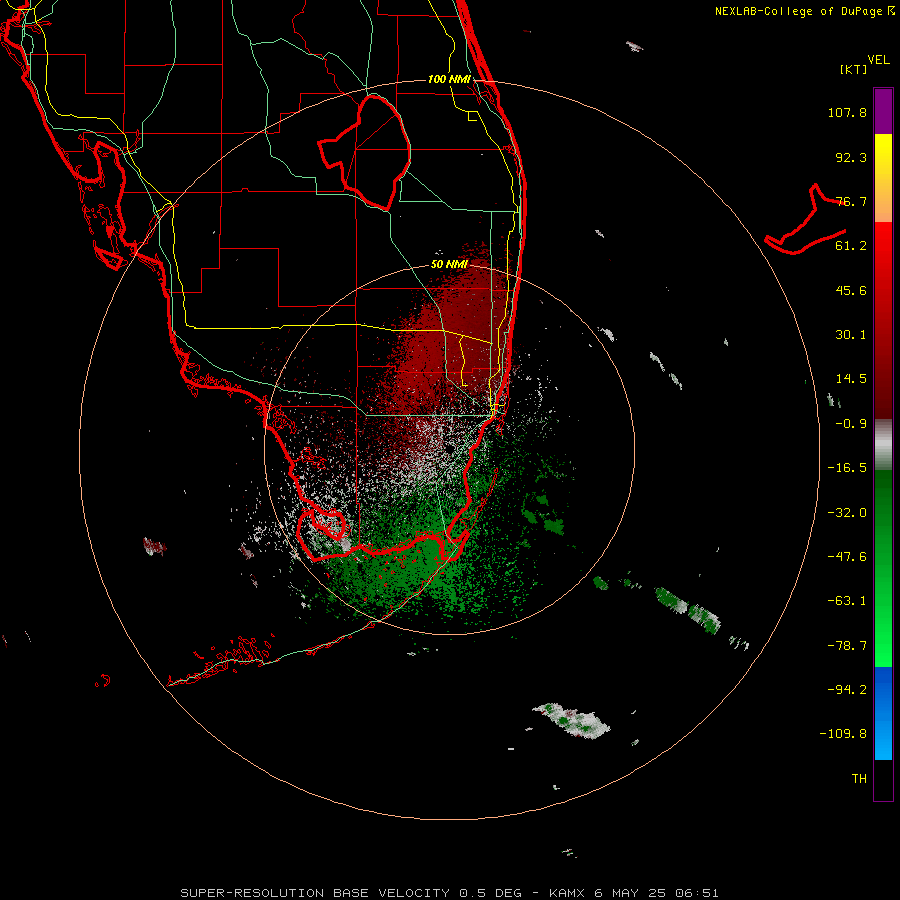Select the -47.6 legend value

pyautogui.click(x=847, y=557)
